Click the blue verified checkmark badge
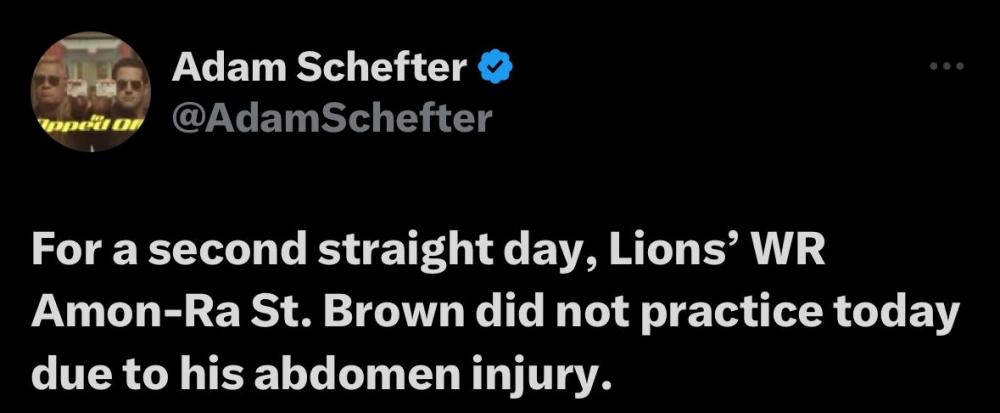The width and height of the screenshot is (1000, 413). coord(497,68)
